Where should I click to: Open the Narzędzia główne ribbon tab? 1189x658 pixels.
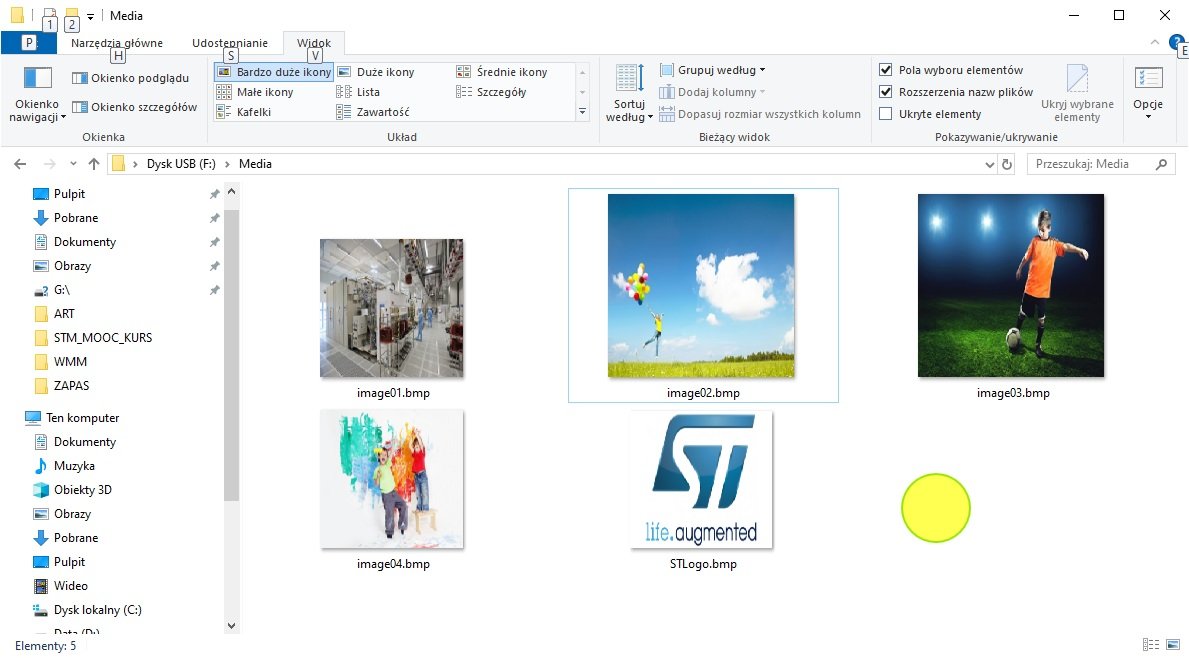point(117,43)
